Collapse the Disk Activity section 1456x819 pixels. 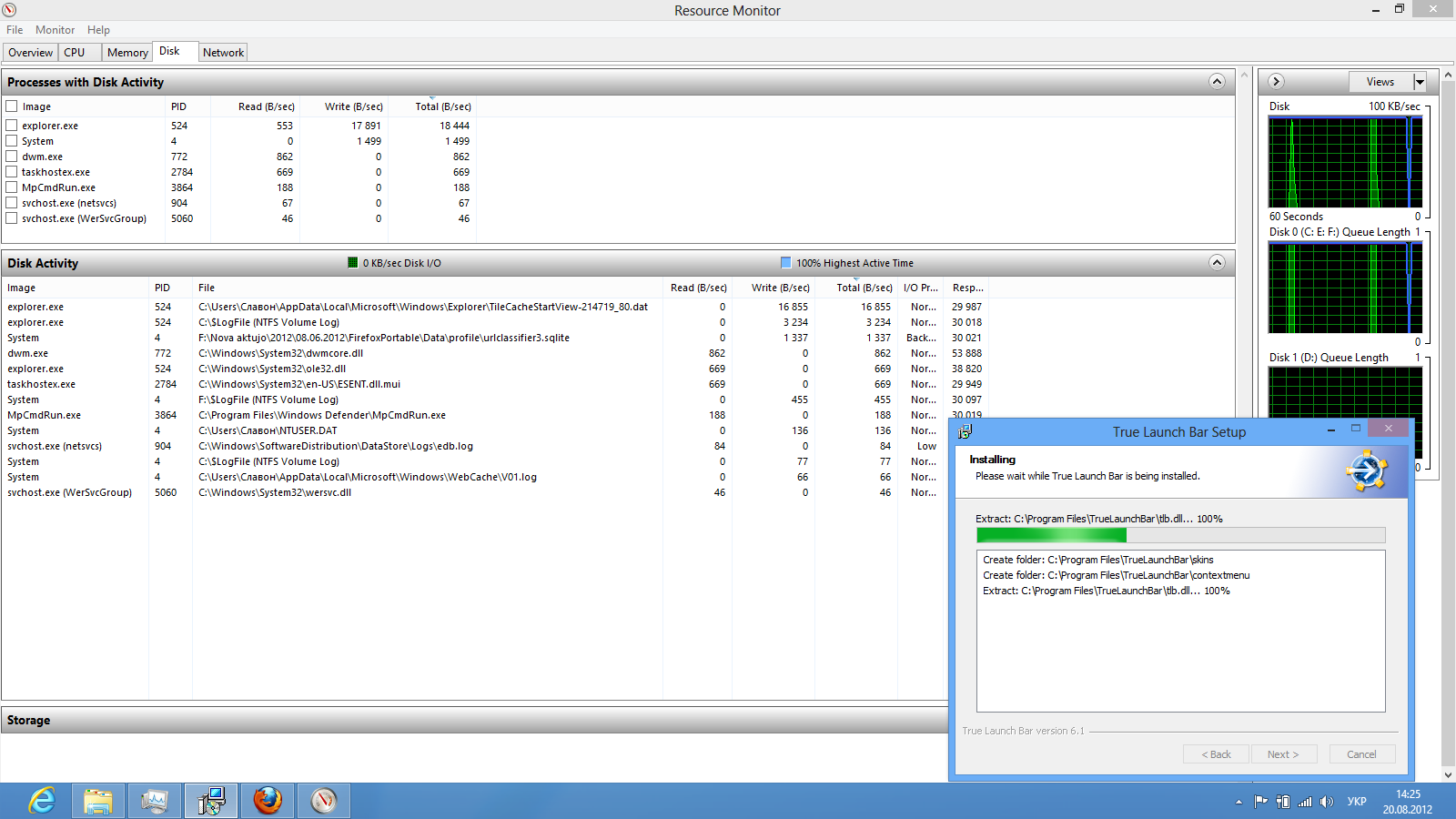click(1217, 263)
